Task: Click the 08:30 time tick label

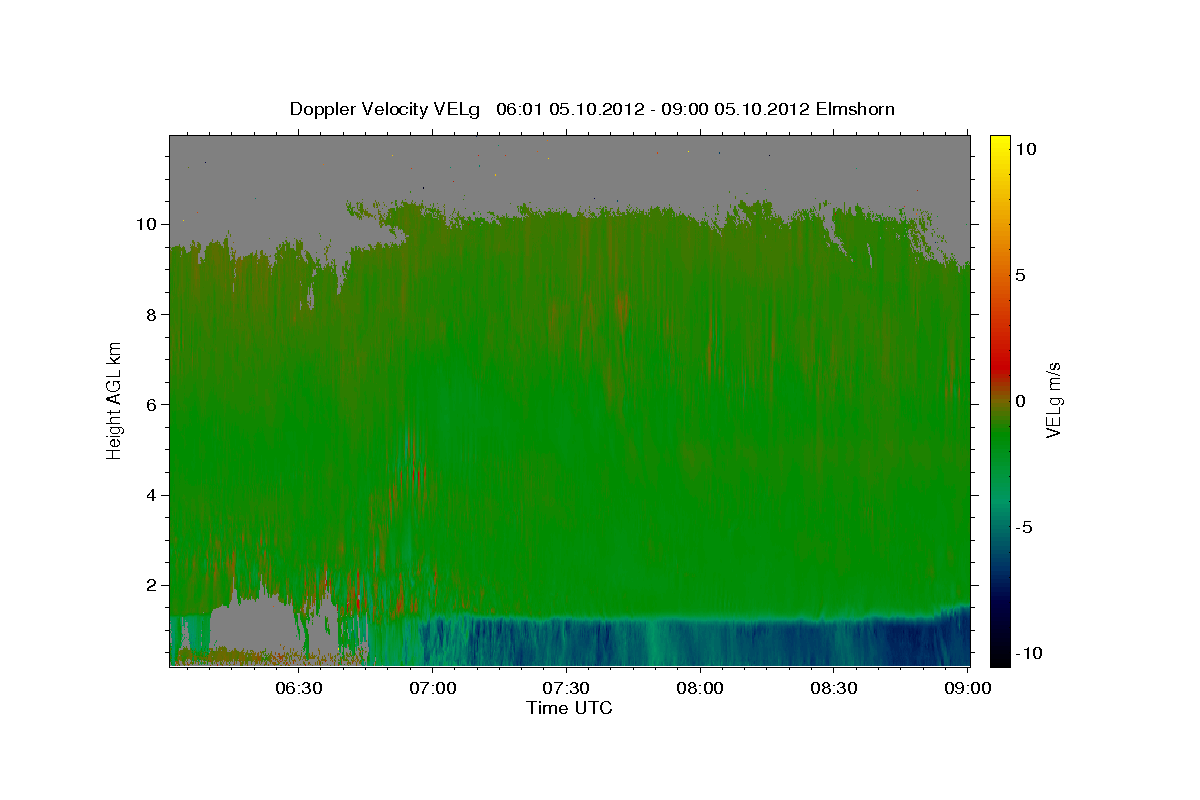Action: [834, 688]
